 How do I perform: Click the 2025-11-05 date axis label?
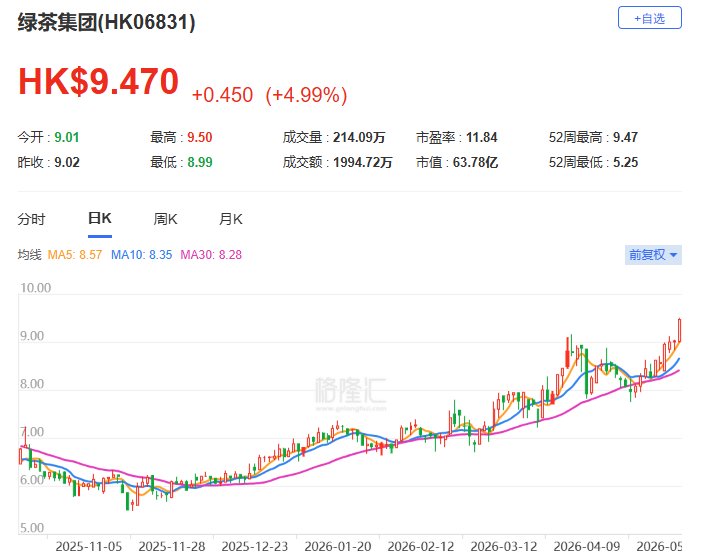coord(88,546)
